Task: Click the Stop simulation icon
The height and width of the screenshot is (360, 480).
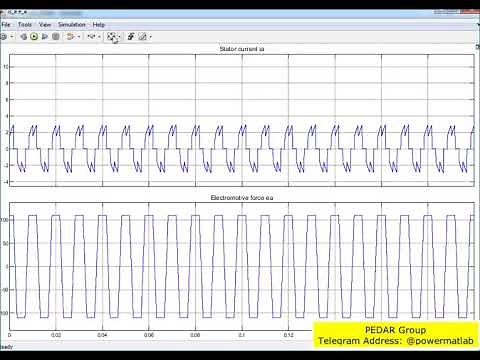Action: click(x=56, y=37)
